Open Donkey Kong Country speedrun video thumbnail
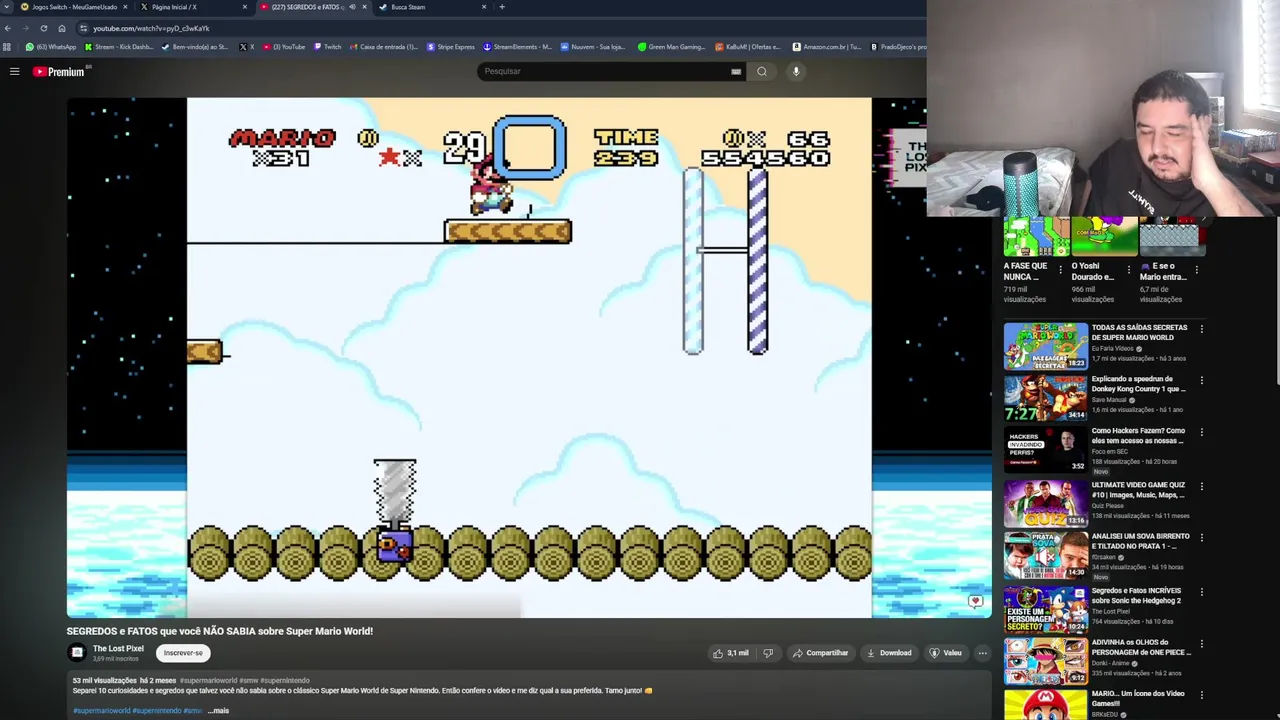Image resolution: width=1280 pixels, height=720 pixels. pos(1045,398)
